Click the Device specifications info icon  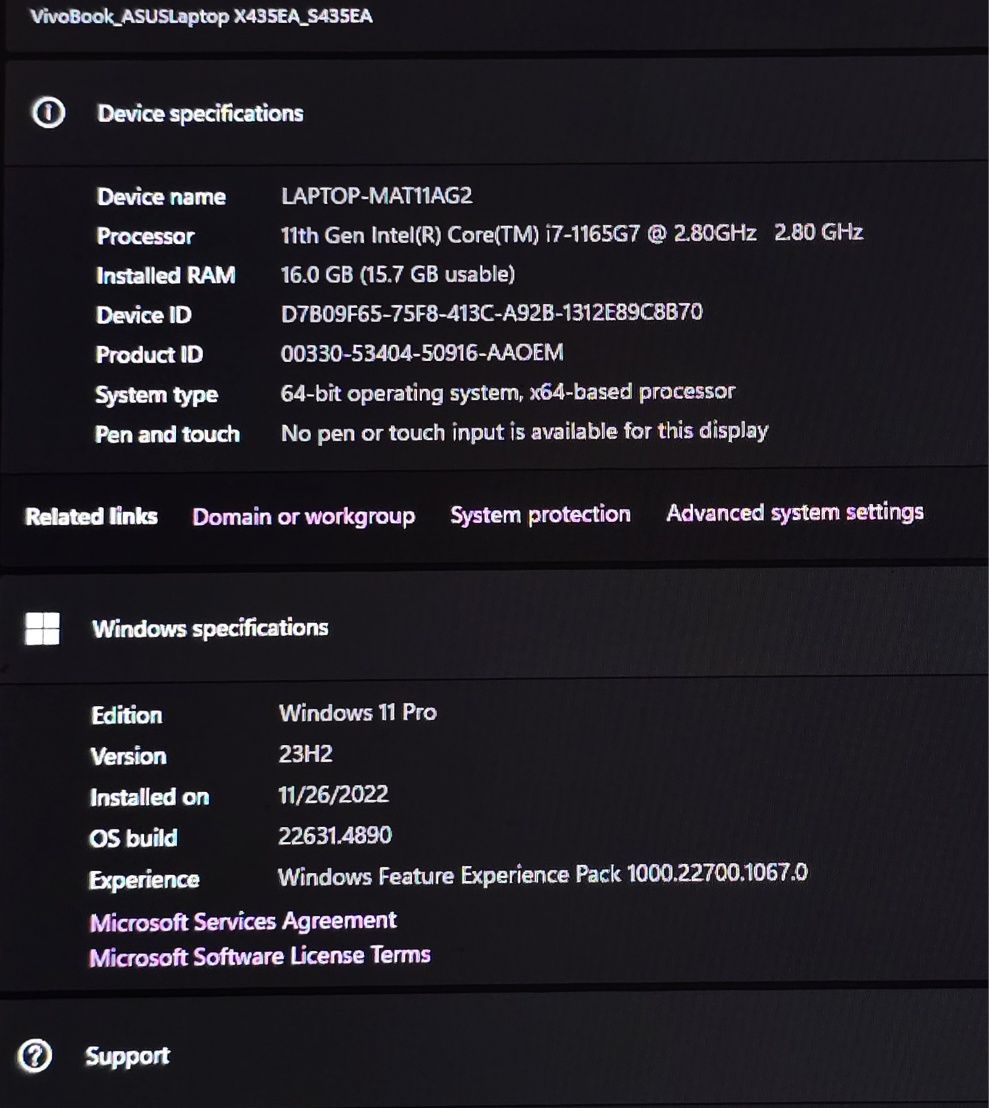49,112
